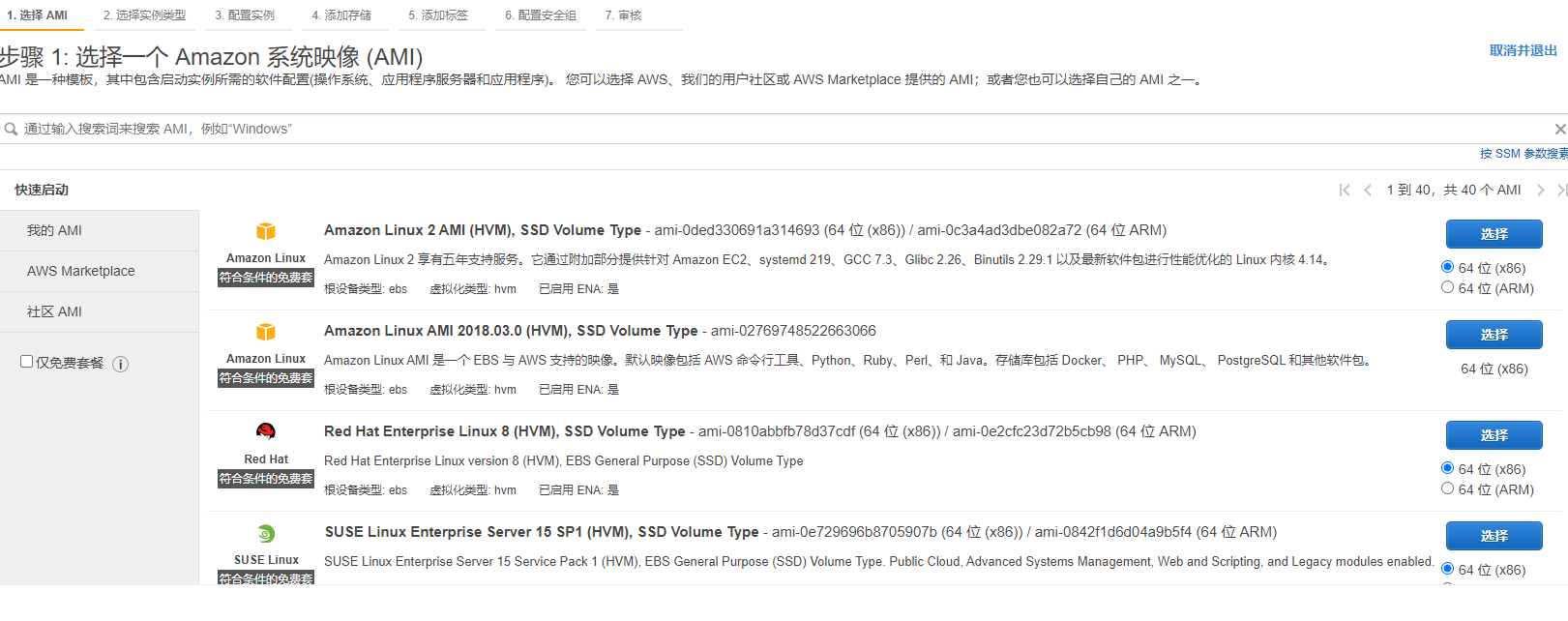Click the Red Hat logo icon
1568x621 pixels.
[266, 431]
